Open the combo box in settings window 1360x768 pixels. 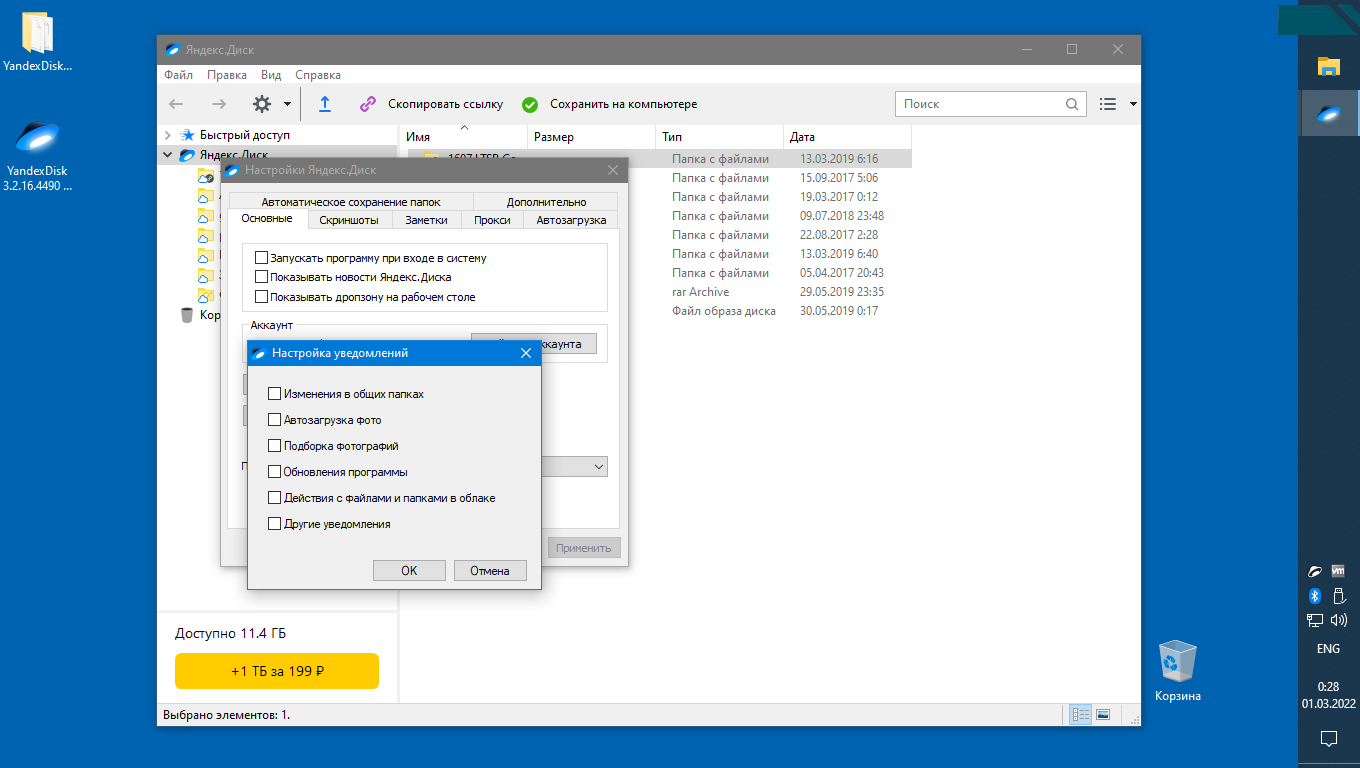[599, 467]
